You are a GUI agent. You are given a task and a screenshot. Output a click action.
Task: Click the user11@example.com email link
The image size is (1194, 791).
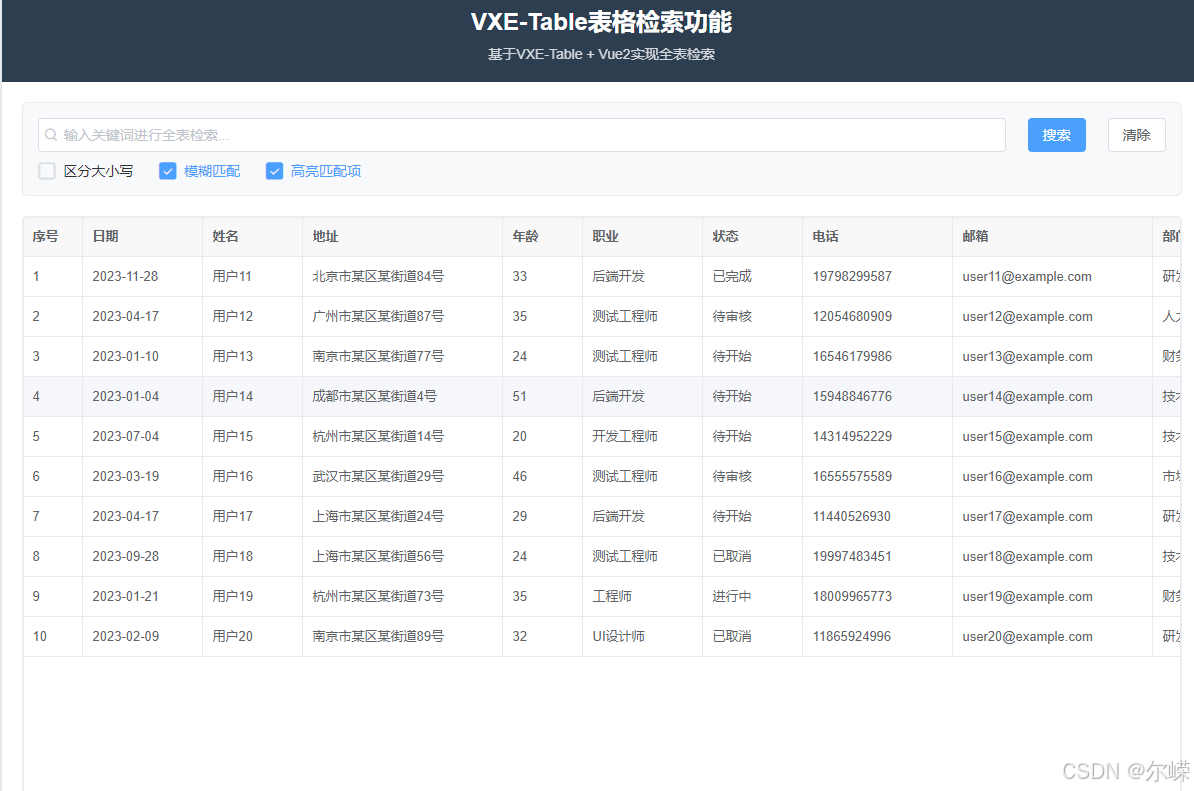[1026, 276]
